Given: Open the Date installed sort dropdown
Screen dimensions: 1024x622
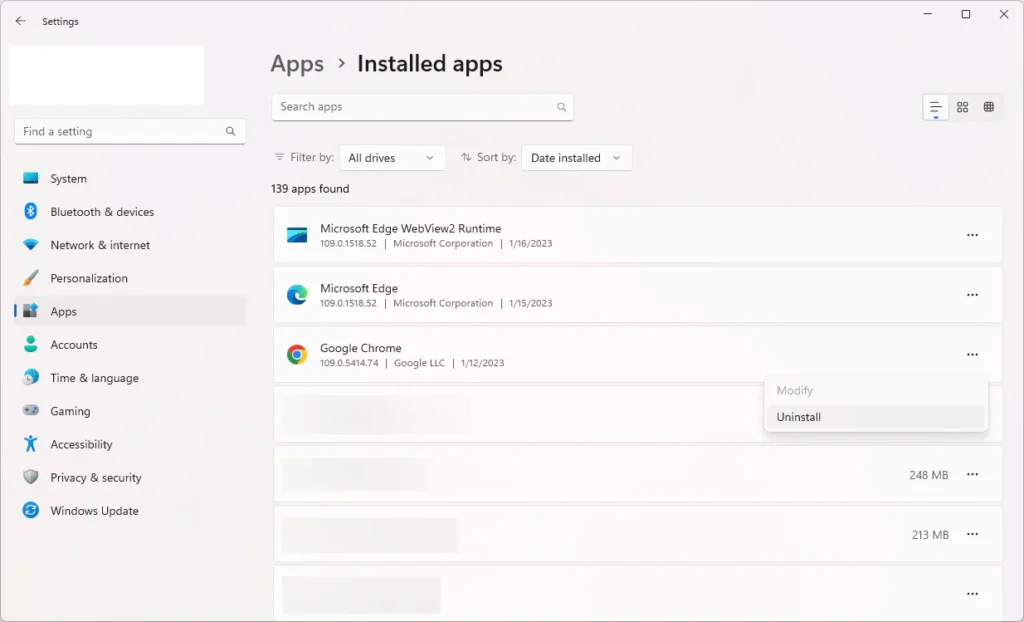Looking at the screenshot, I should click(576, 158).
